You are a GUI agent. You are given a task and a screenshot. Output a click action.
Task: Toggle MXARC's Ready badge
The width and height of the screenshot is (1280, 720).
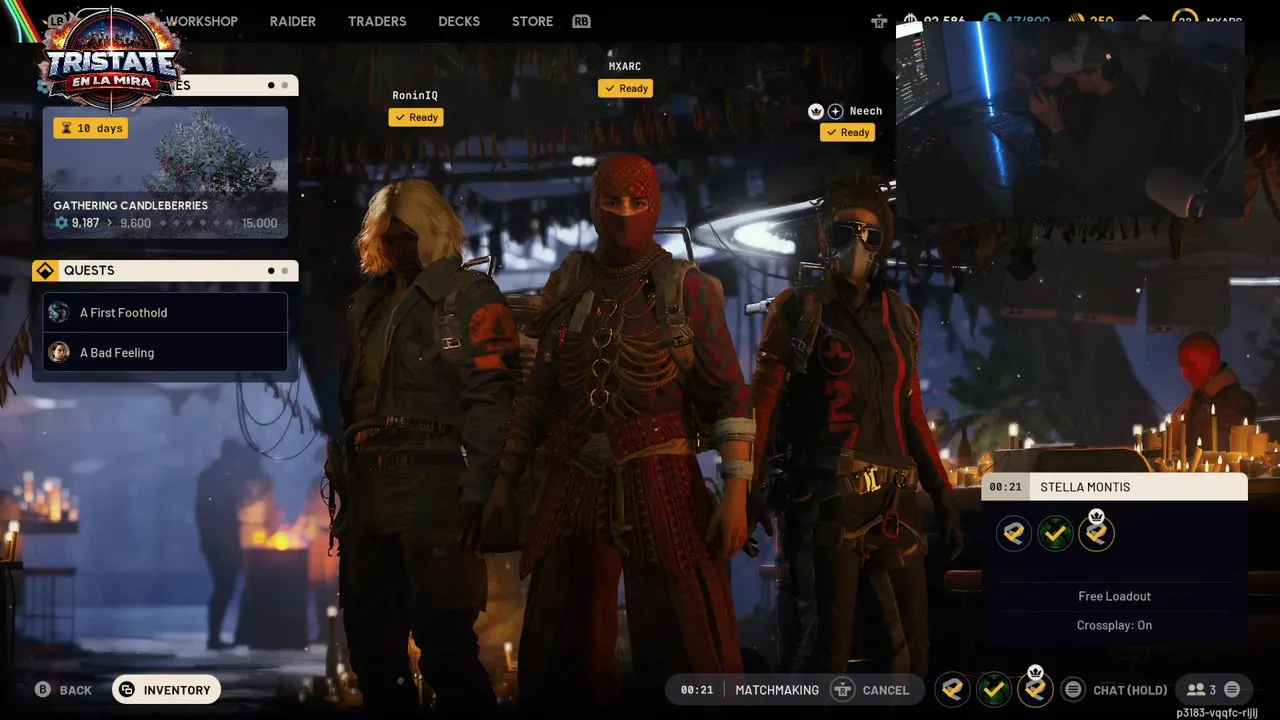click(x=625, y=88)
